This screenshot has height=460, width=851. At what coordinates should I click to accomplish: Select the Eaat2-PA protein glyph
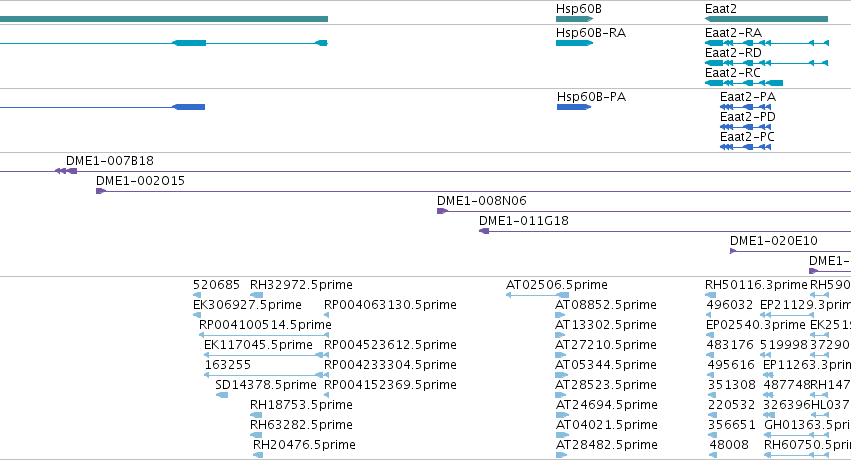tap(745, 107)
